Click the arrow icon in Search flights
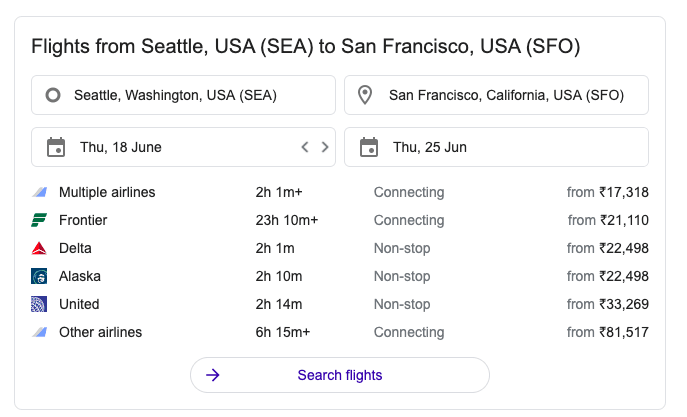 213,375
